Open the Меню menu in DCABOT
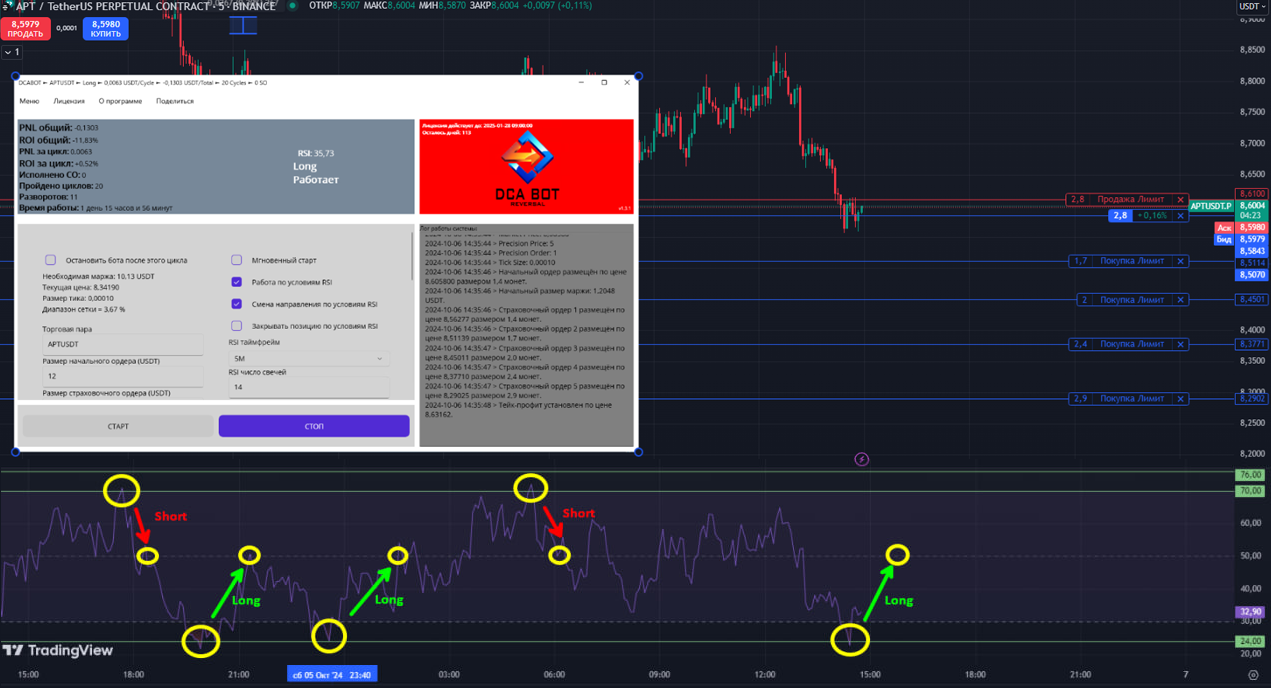1271x688 pixels. [x=29, y=101]
